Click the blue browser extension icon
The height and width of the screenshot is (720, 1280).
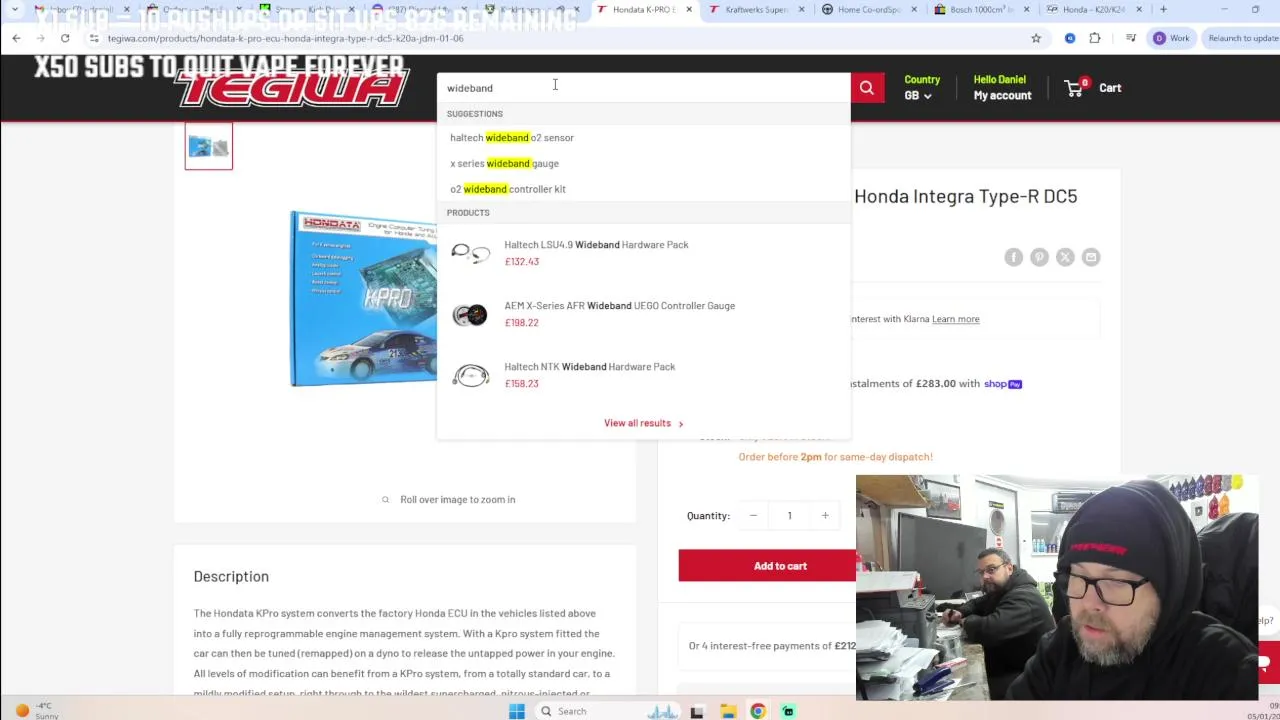(1070, 38)
